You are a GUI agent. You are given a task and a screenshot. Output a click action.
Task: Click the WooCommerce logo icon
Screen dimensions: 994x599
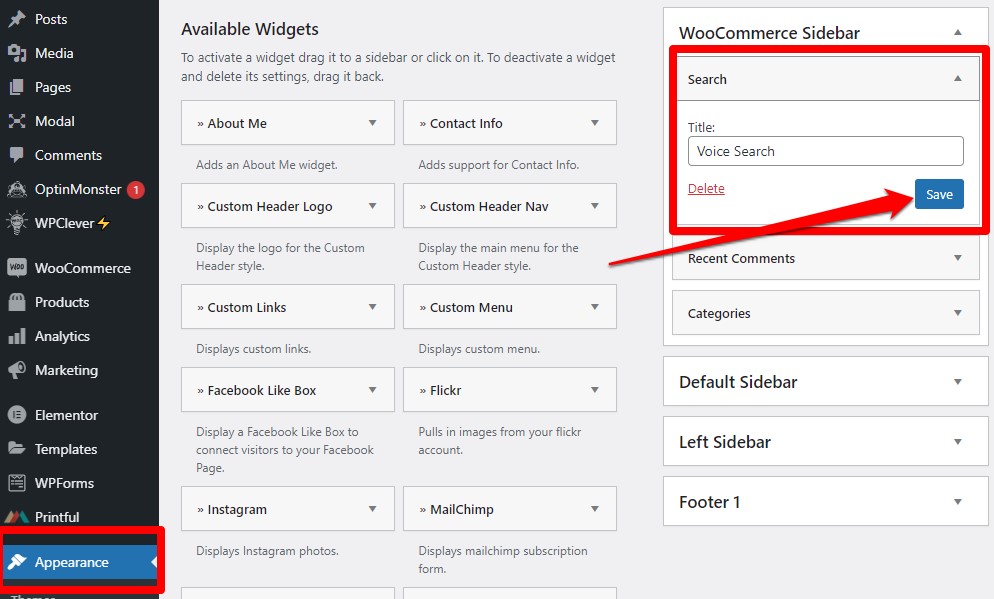[17, 268]
